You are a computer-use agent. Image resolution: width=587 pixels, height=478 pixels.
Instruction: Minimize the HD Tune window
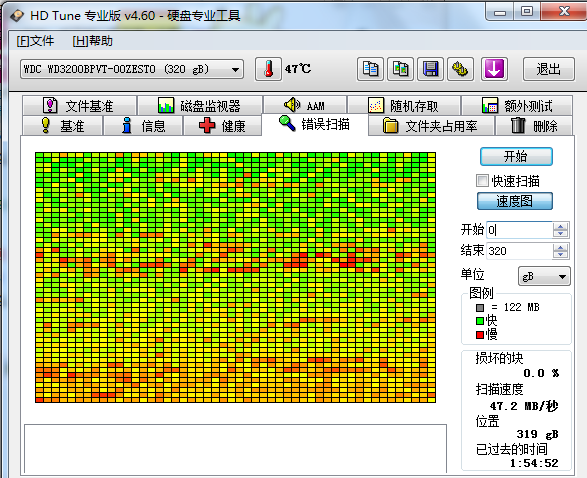500,12
